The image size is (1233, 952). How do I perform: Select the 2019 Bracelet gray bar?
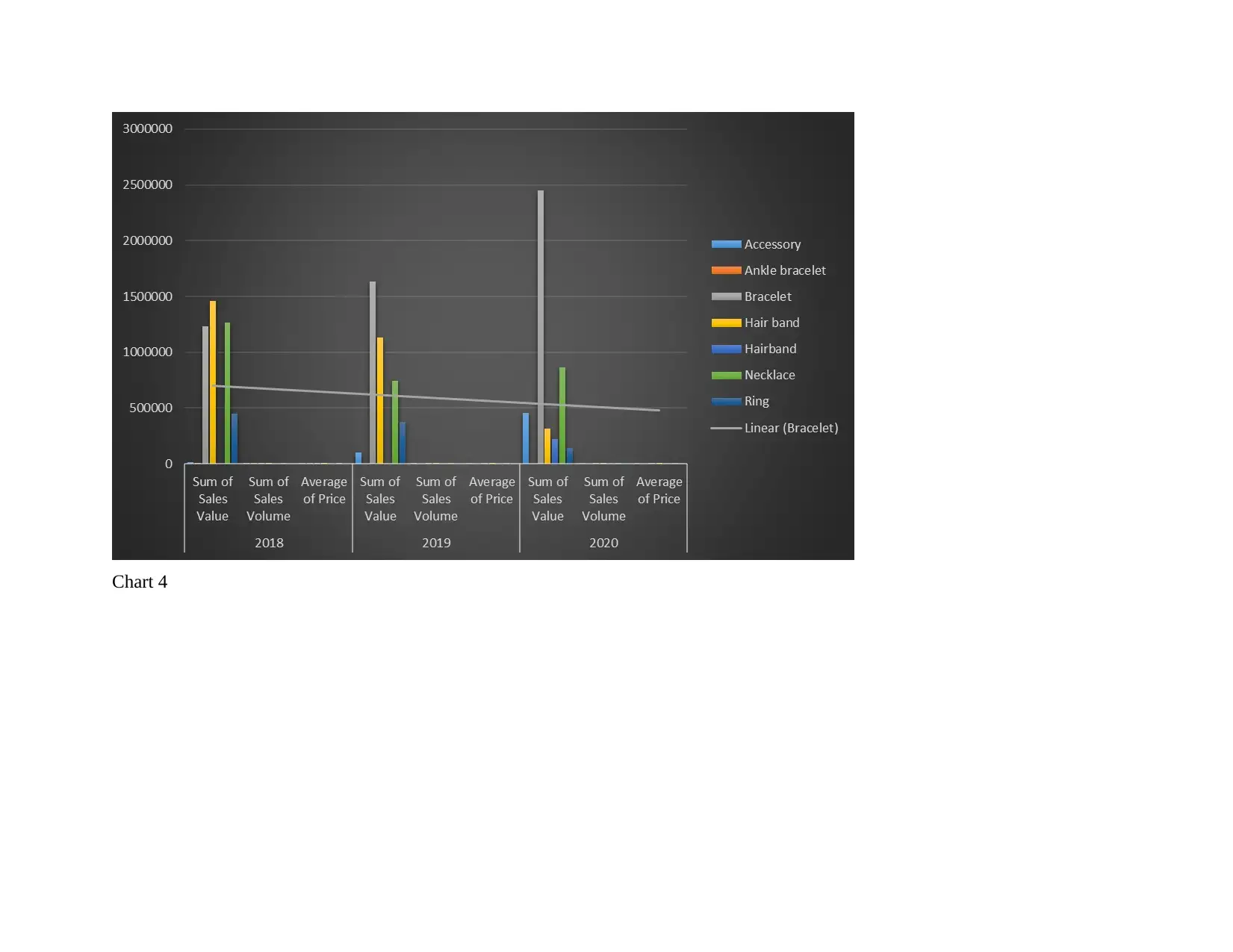coord(373,373)
